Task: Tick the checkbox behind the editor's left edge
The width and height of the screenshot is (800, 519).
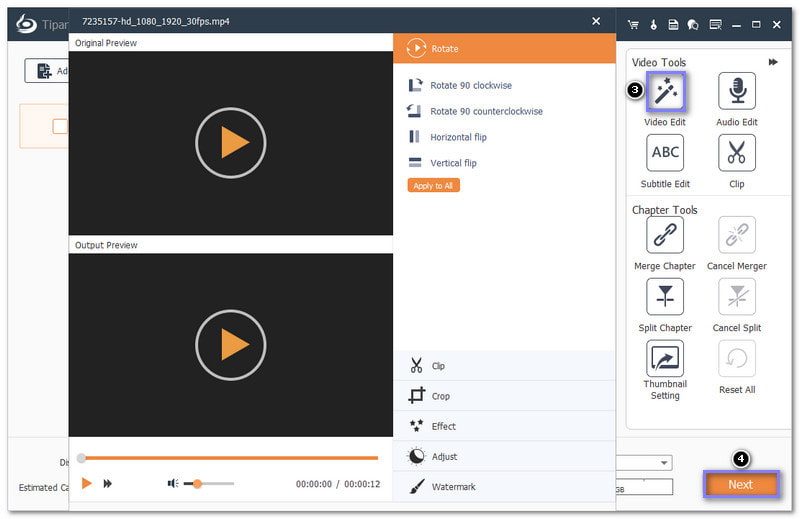Action: 60,126
